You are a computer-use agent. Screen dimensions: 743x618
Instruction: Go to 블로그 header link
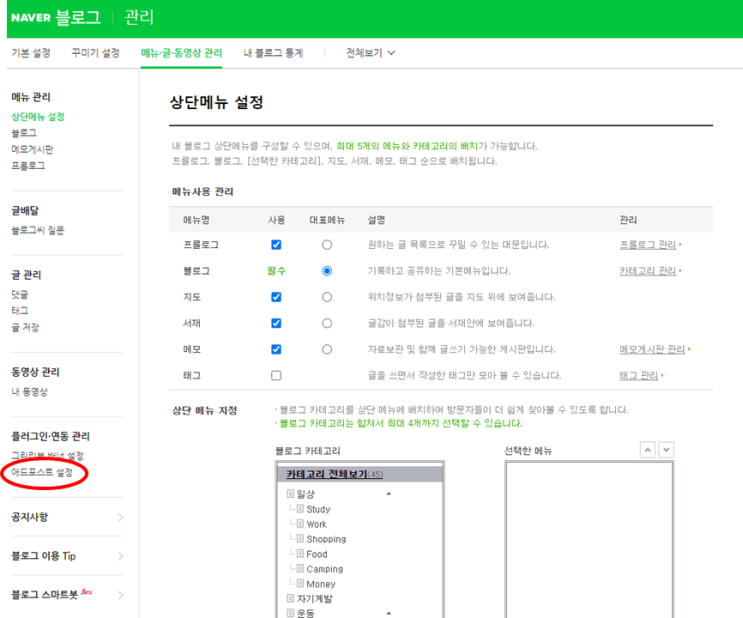click(x=78, y=18)
